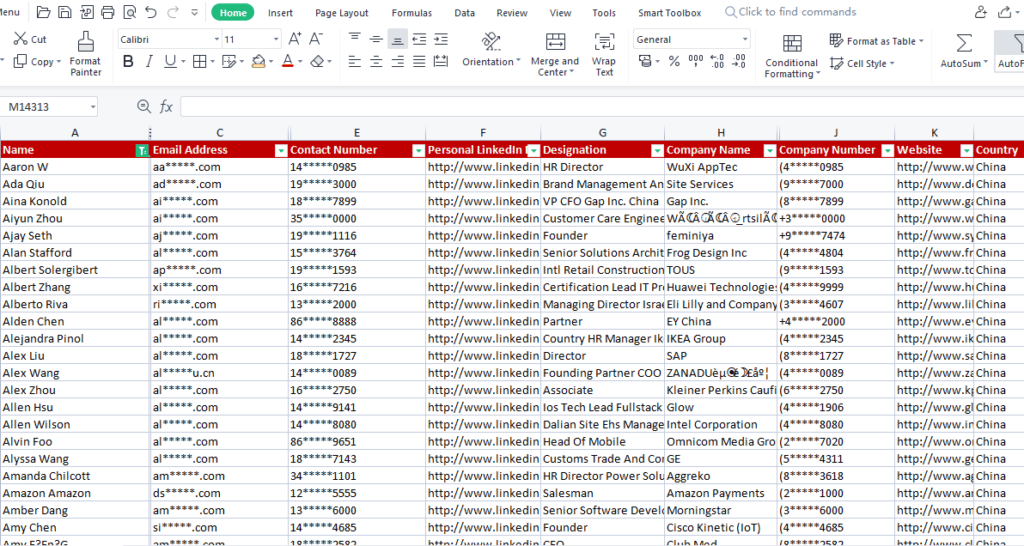The image size is (1024, 546).
Task: Toggle Wrap Text
Action: [604, 54]
